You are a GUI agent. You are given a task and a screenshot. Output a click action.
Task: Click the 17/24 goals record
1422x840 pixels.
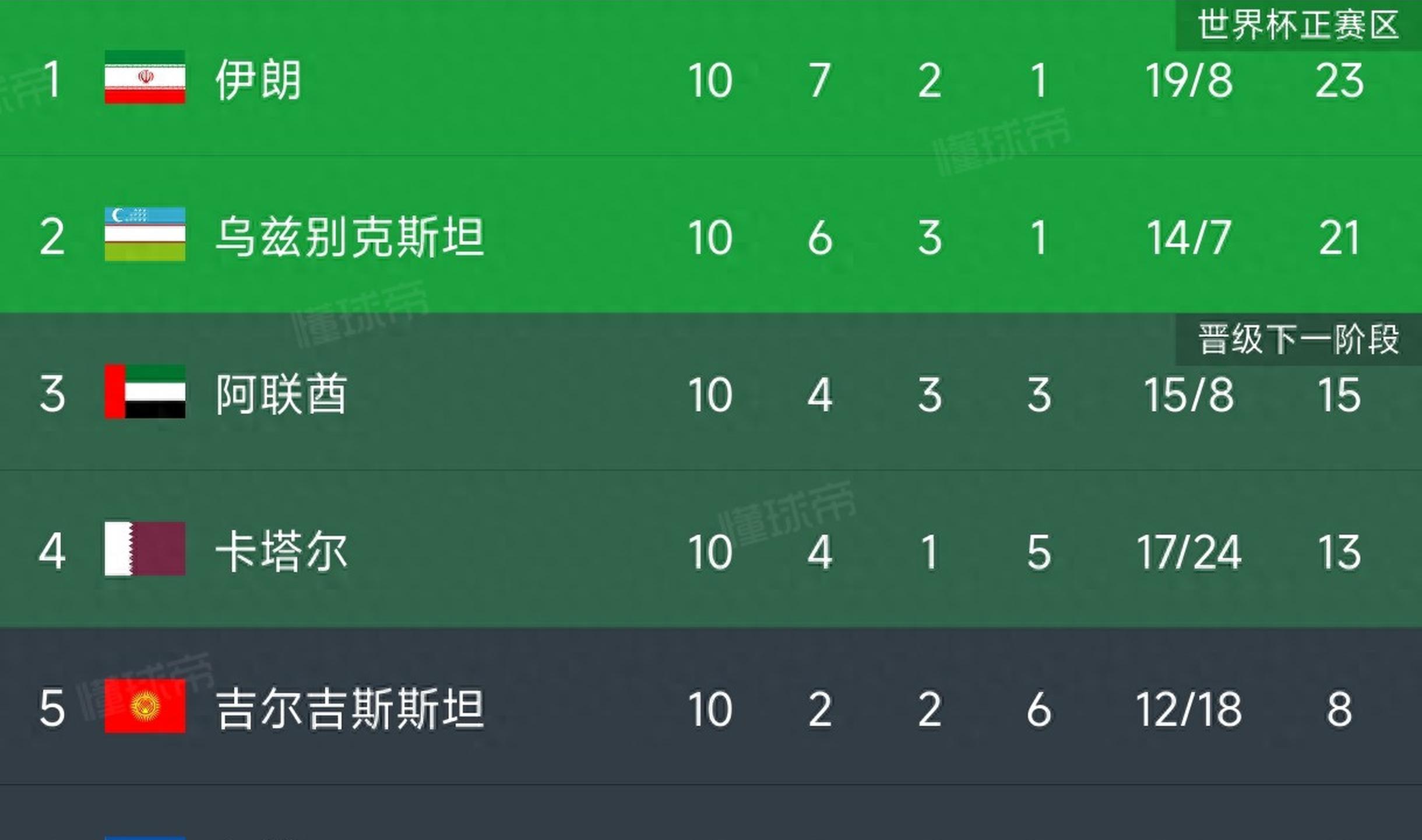point(1189,552)
